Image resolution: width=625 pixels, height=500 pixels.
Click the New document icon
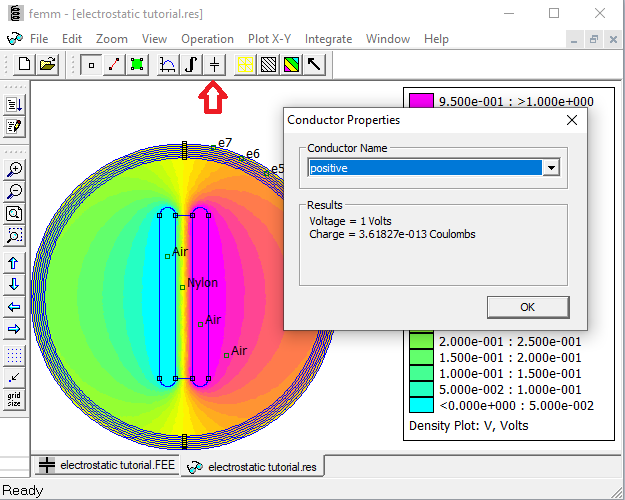point(23,64)
